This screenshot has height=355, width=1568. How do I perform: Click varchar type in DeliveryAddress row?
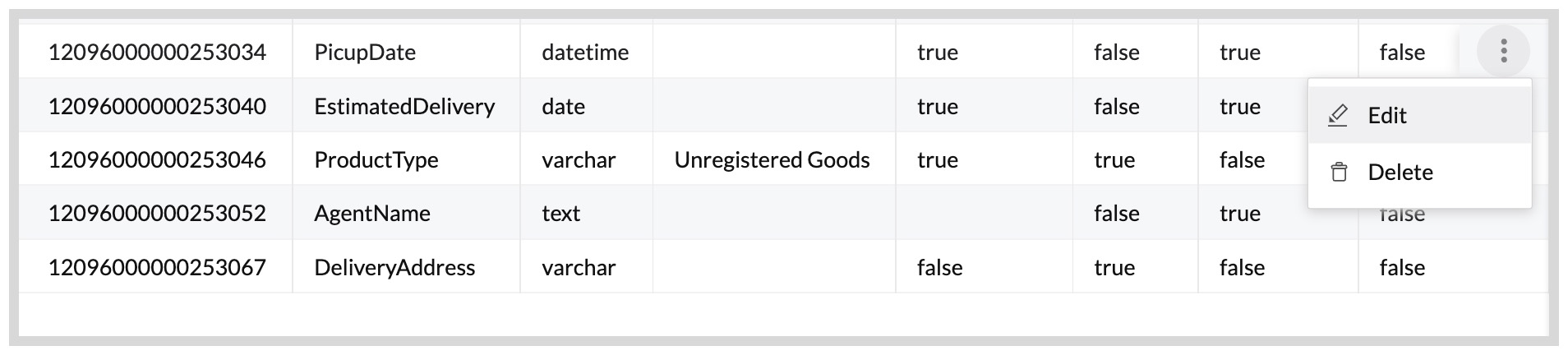[579, 267]
